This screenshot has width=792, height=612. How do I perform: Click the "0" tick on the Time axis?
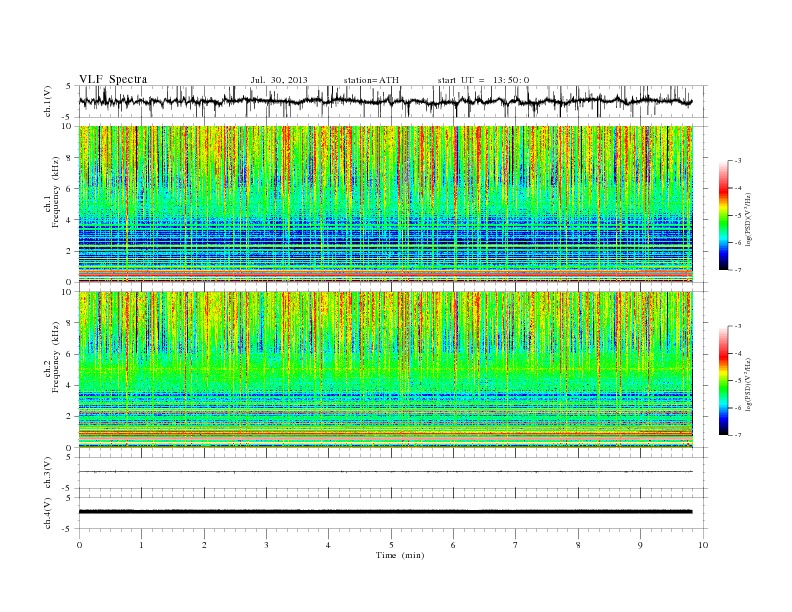pyautogui.click(x=79, y=545)
